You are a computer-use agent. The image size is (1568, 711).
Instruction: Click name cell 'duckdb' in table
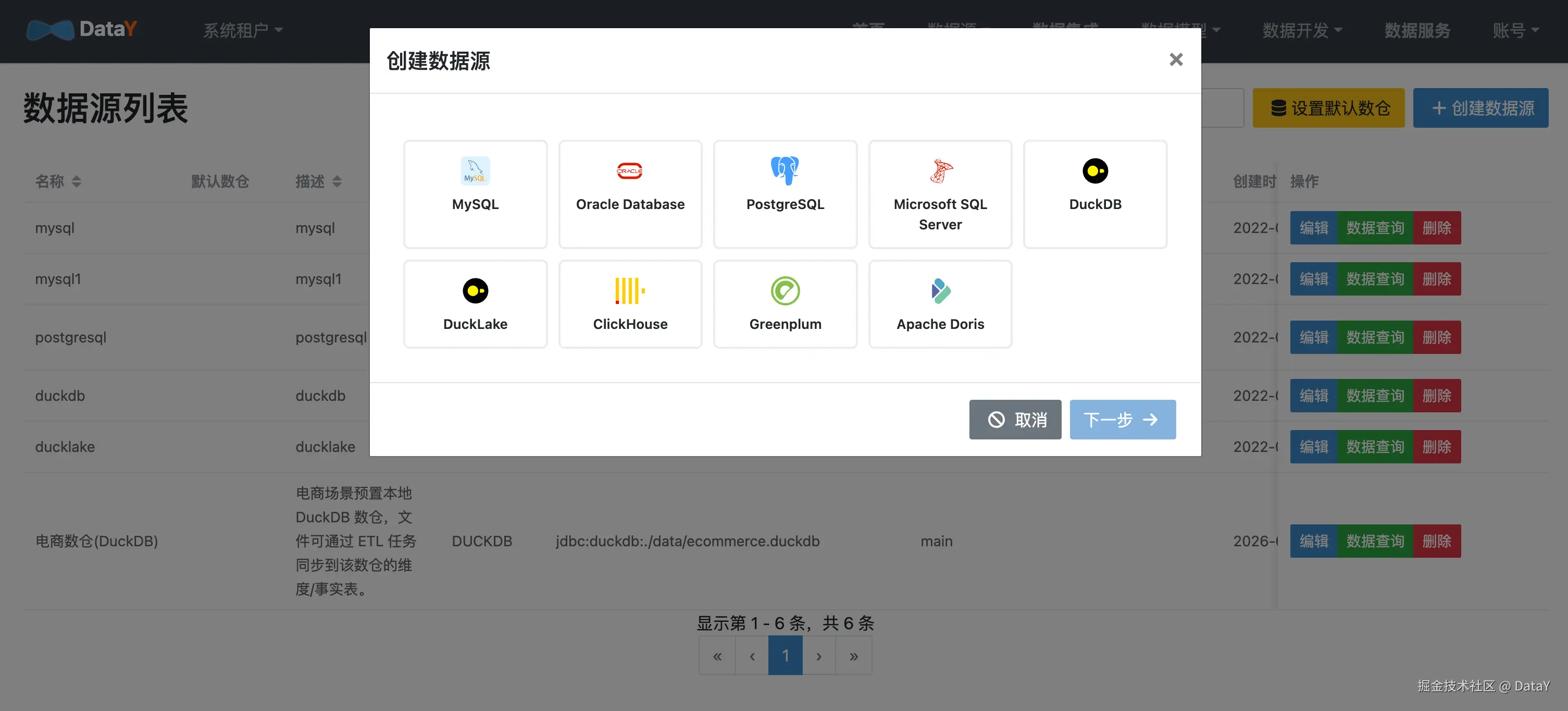coord(60,396)
